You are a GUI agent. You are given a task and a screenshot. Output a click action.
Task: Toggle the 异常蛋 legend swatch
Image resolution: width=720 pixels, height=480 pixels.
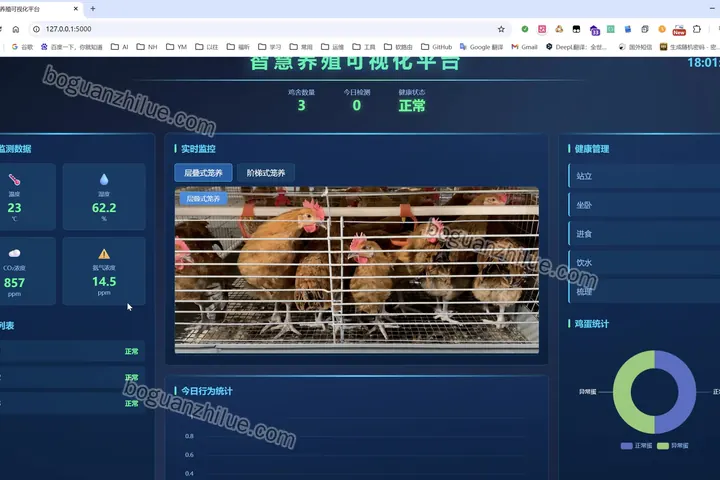point(663,446)
